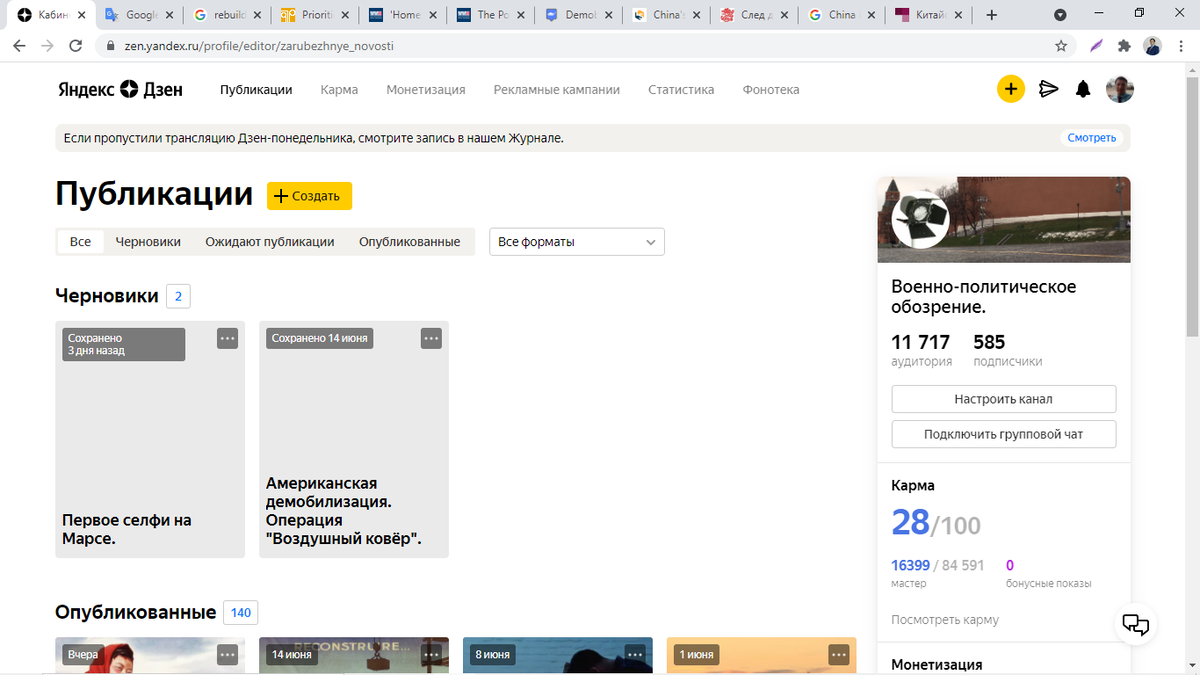Click the Создать button
Image resolution: width=1200 pixels, height=675 pixels.
point(309,196)
